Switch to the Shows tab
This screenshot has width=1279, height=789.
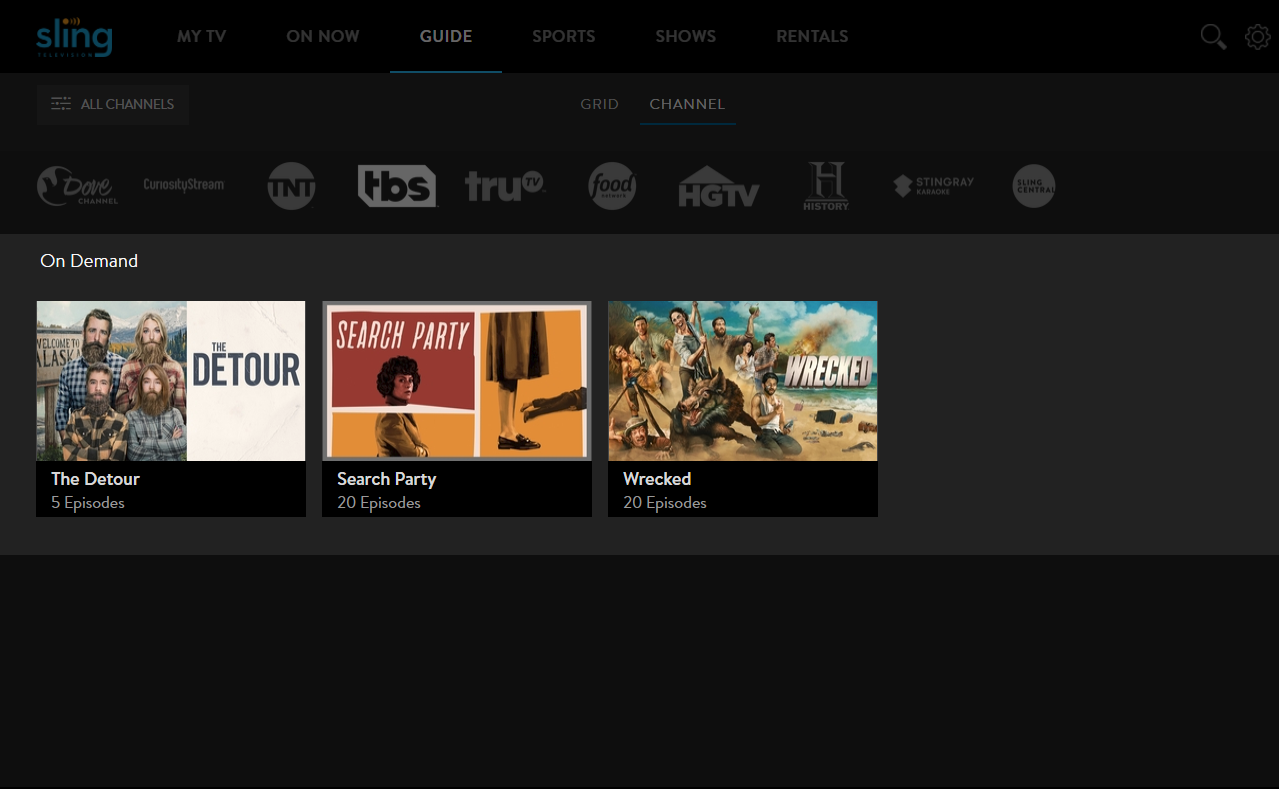(x=686, y=36)
